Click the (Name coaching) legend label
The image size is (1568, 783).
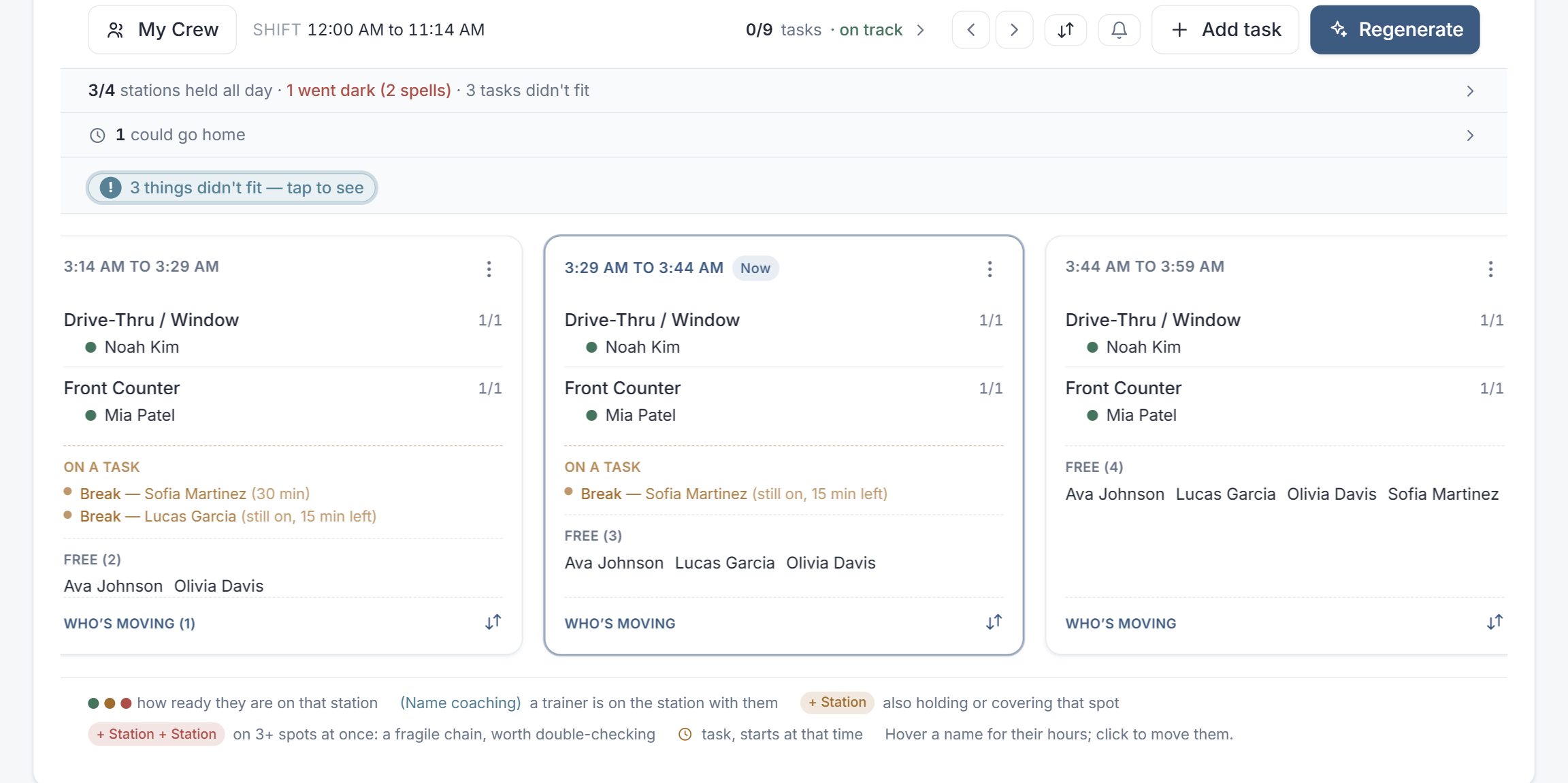(460, 703)
